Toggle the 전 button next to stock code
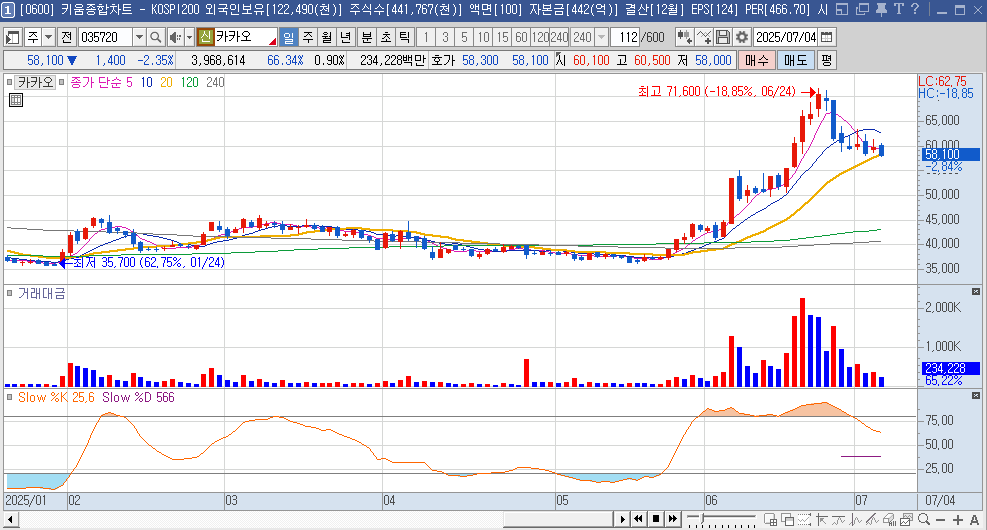The image size is (987, 530). [x=66, y=37]
